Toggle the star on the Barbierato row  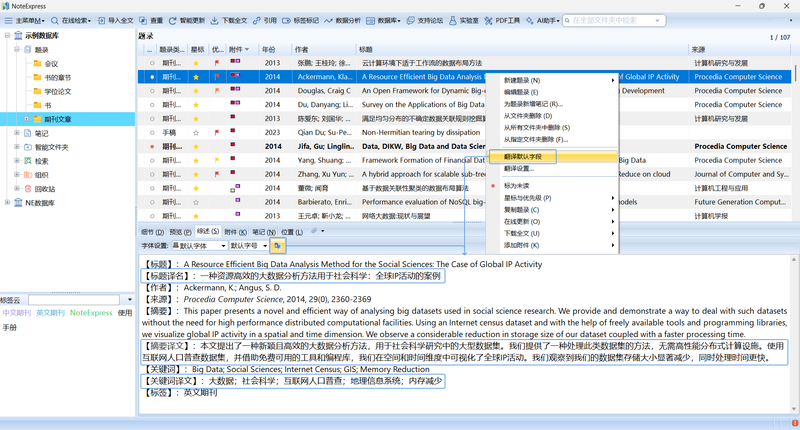pos(196,202)
